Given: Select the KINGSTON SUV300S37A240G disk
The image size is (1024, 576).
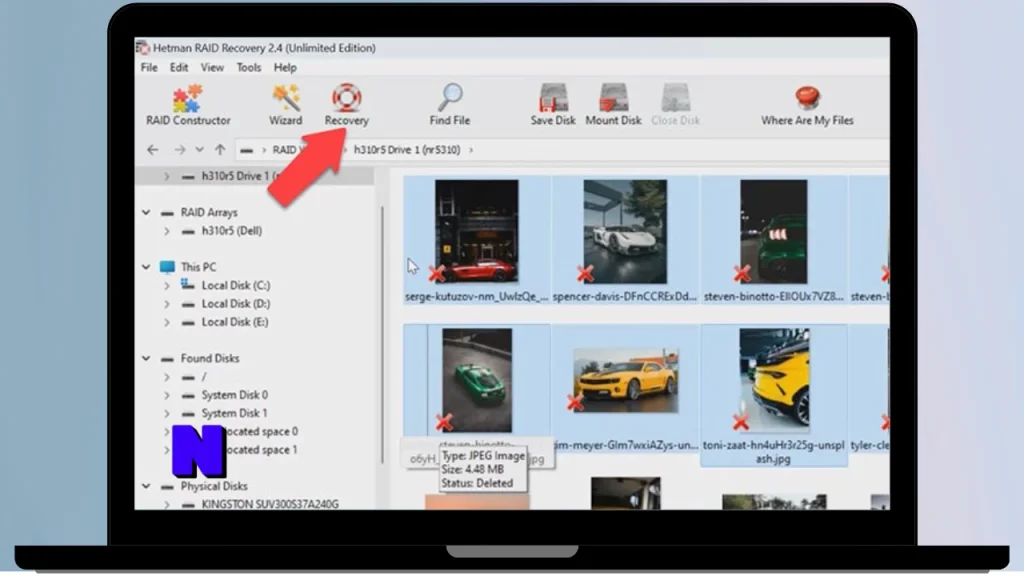Looking at the screenshot, I should click(x=270, y=504).
